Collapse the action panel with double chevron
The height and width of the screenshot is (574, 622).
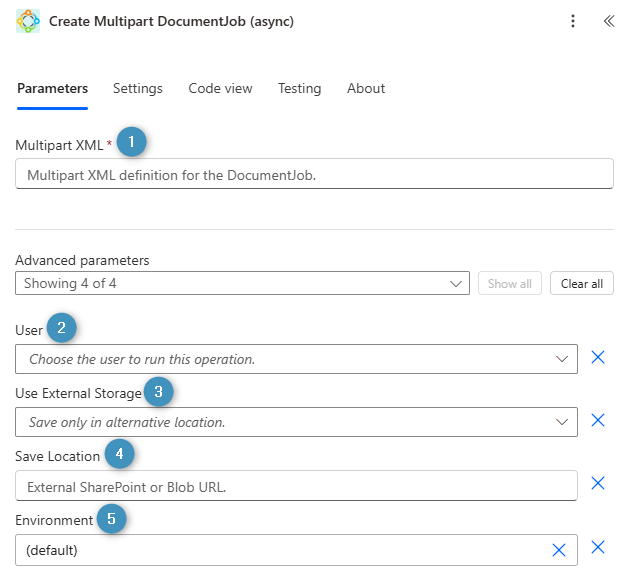point(608,21)
